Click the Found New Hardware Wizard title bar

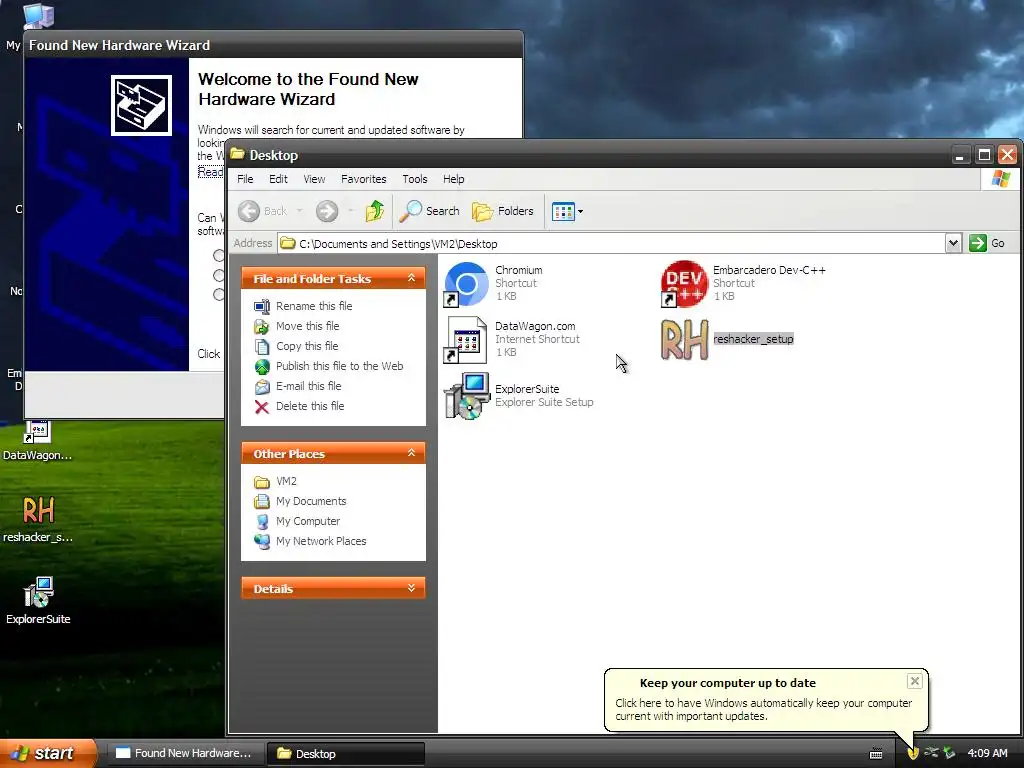[273, 45]
